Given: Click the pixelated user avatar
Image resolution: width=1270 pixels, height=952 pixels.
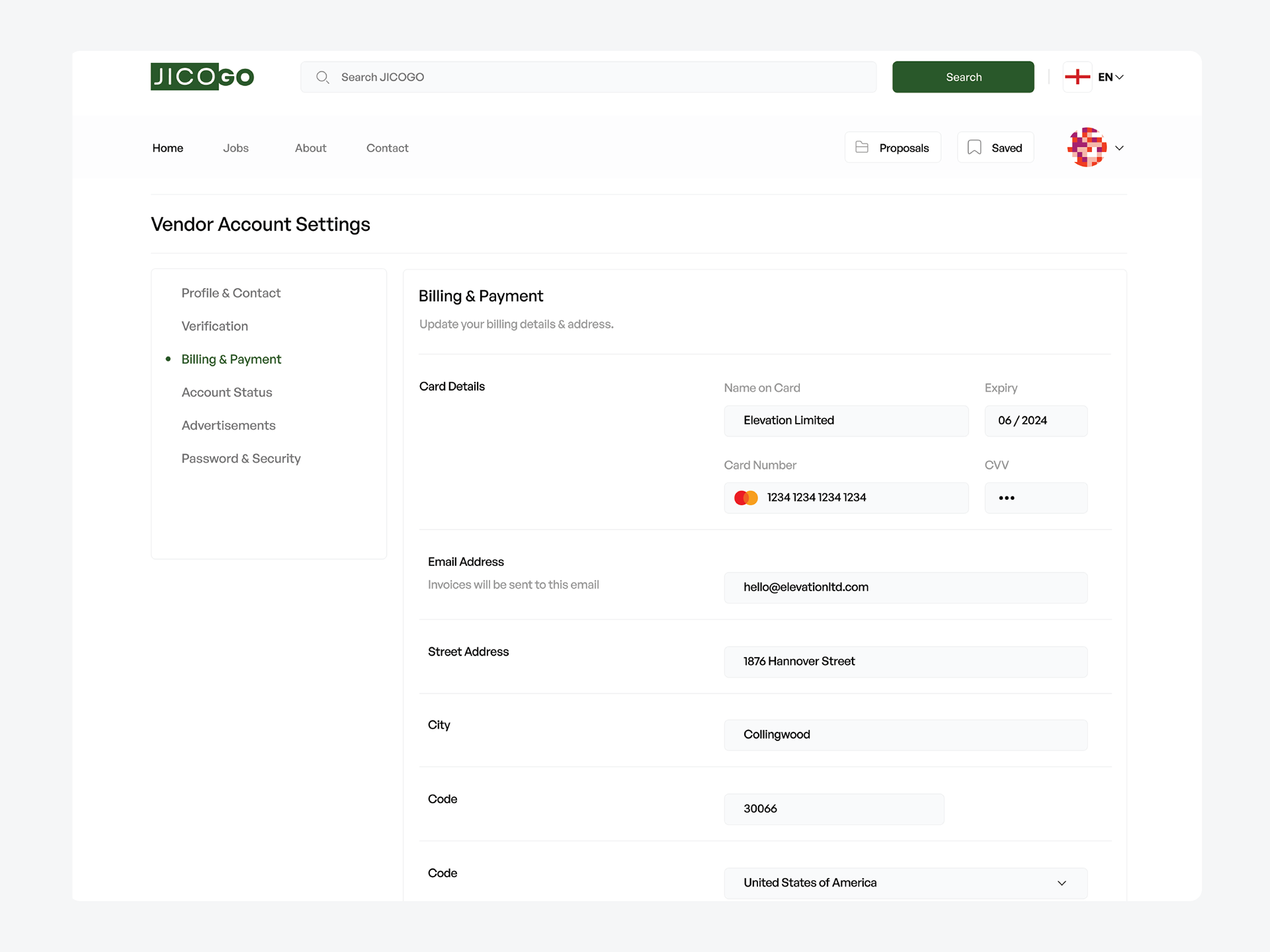Looking at the screenshot, I should (1086, 147).
